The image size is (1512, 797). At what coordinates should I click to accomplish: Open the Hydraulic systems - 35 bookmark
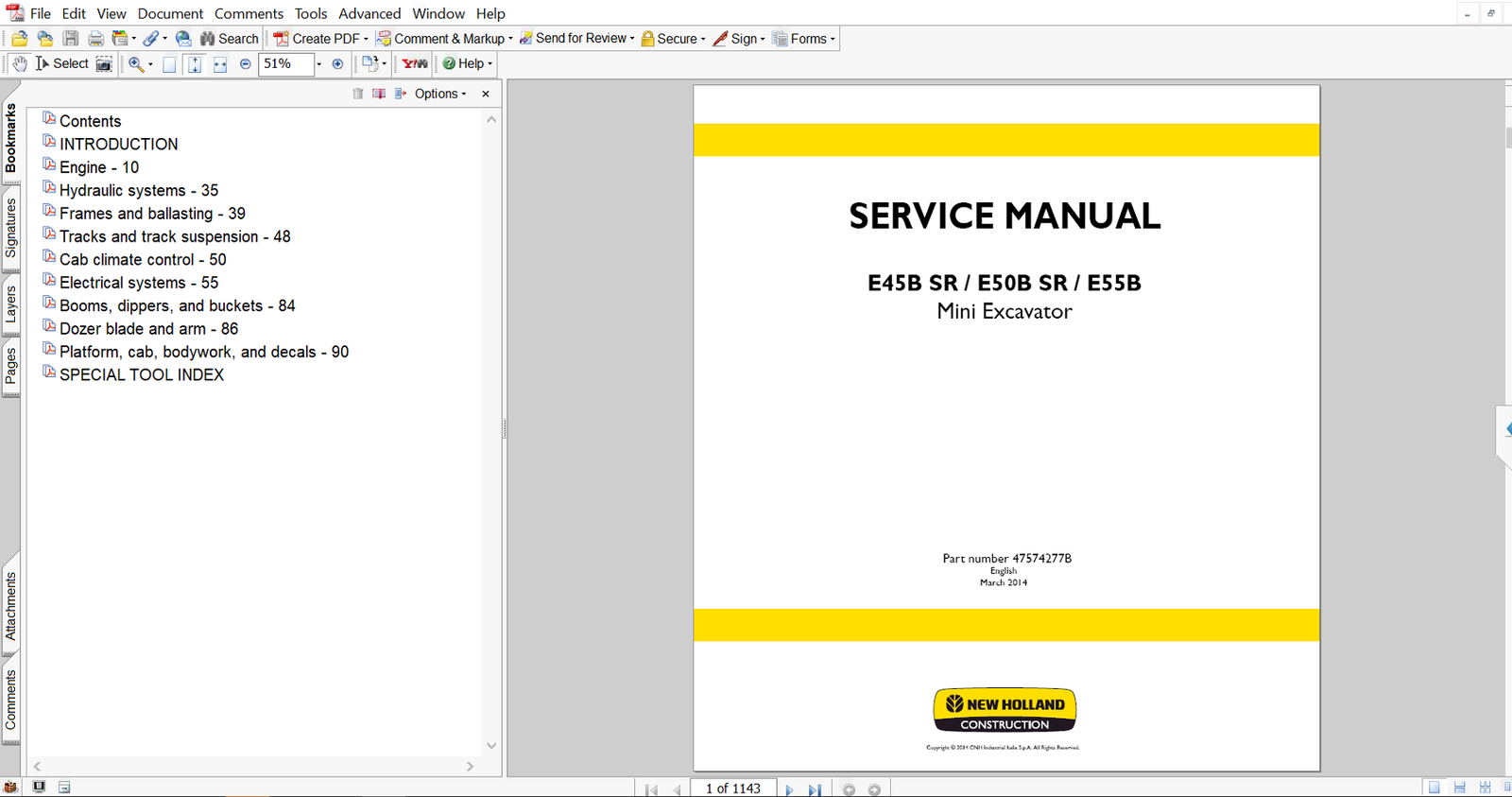[x=138, y=190]
